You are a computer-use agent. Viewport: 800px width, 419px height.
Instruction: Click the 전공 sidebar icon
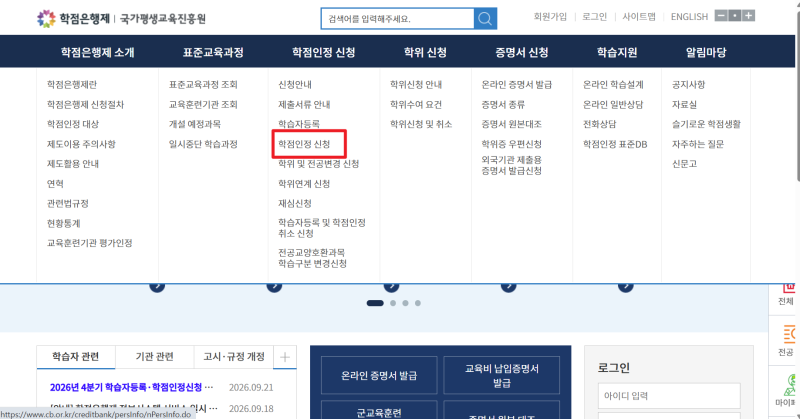[786, 340]
